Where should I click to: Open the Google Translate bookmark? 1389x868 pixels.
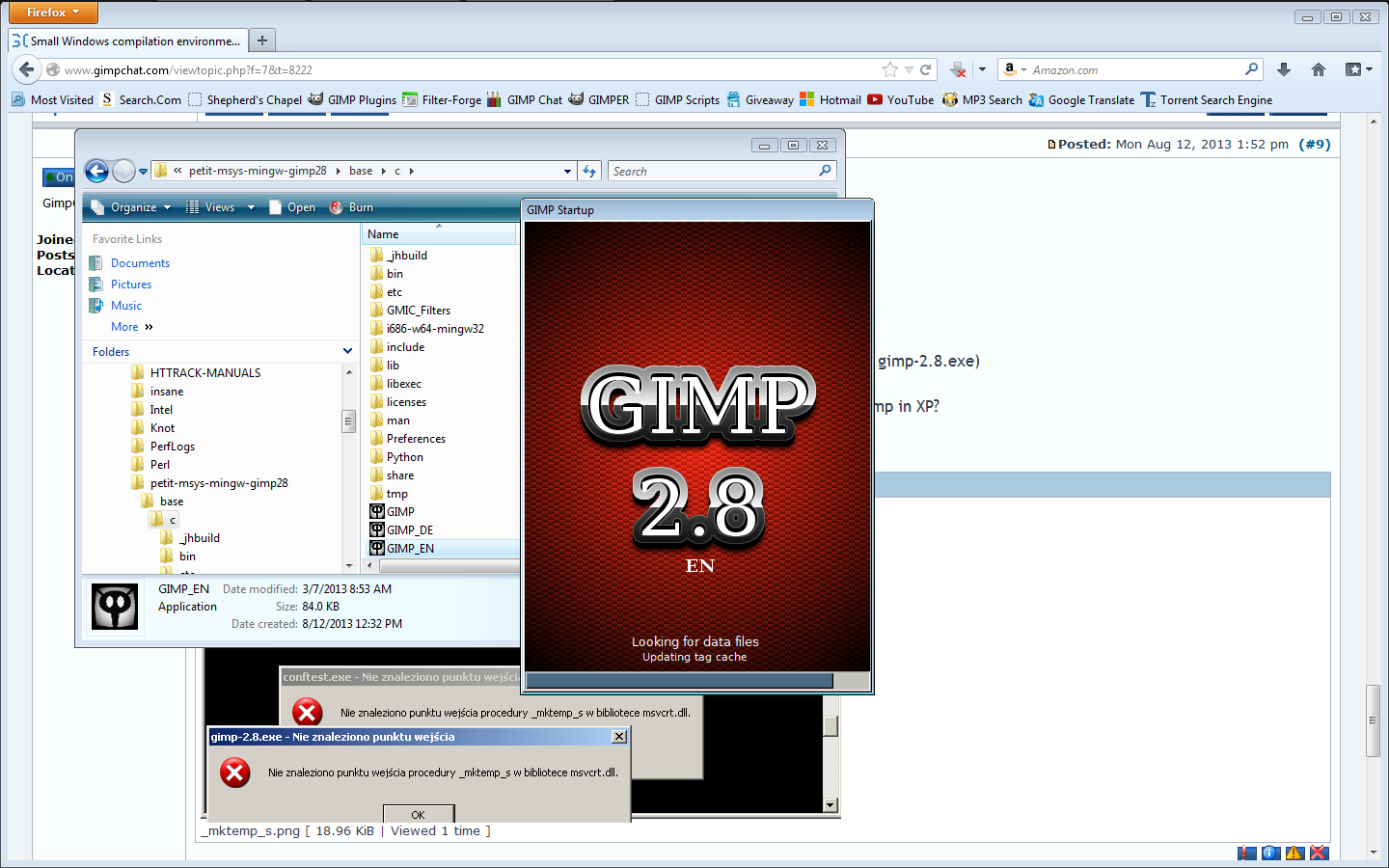[1081, 99]
